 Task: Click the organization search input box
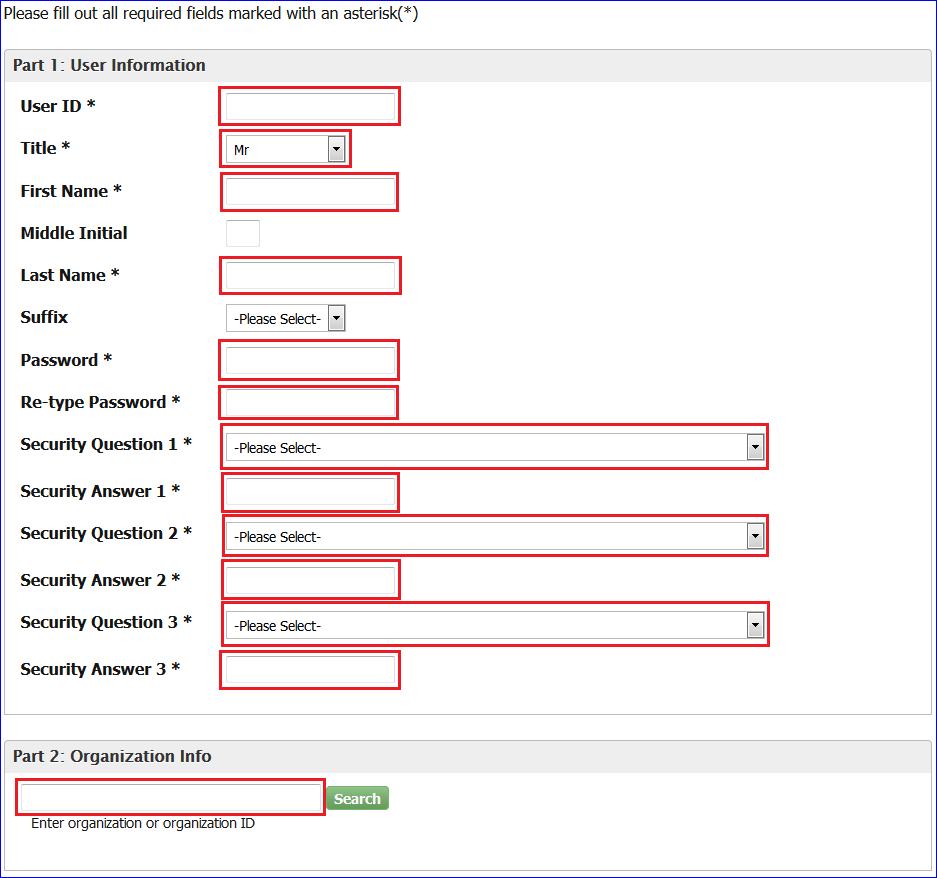pos(171,797)
